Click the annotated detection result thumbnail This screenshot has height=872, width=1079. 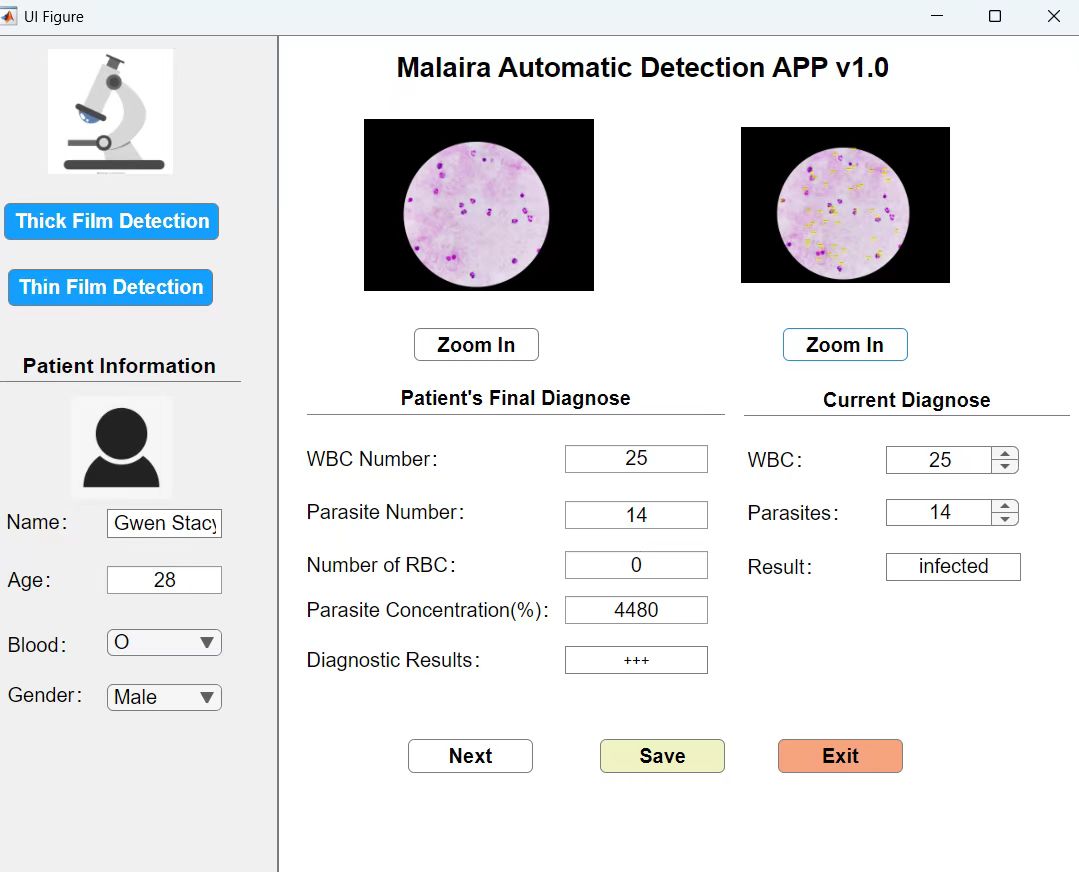pyautogui.click(x=845, y=204)
